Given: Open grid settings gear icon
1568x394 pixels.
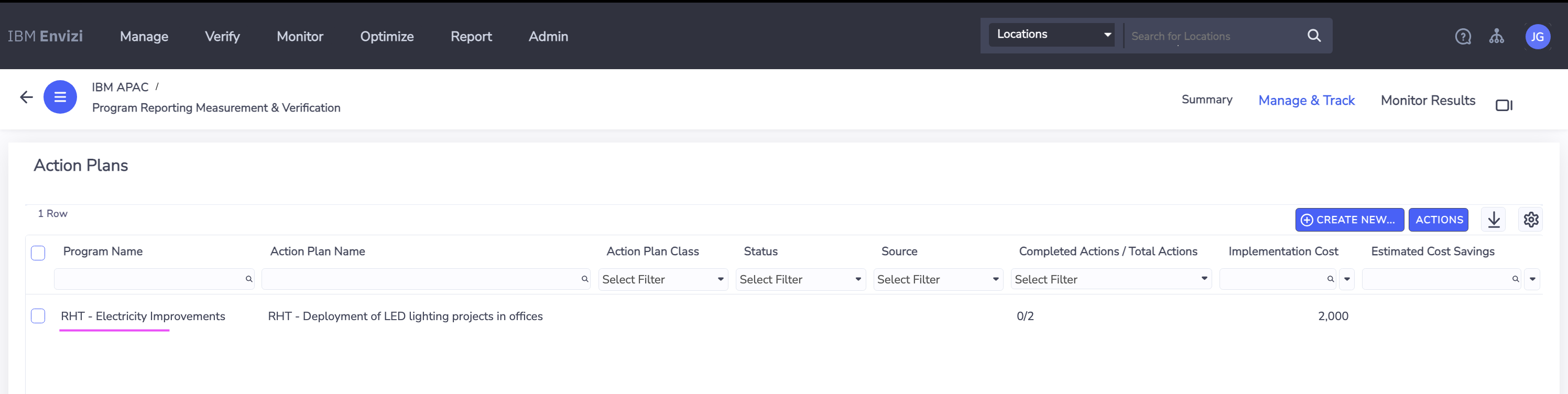Looking at the screenshot, I should click(1531, 219).
